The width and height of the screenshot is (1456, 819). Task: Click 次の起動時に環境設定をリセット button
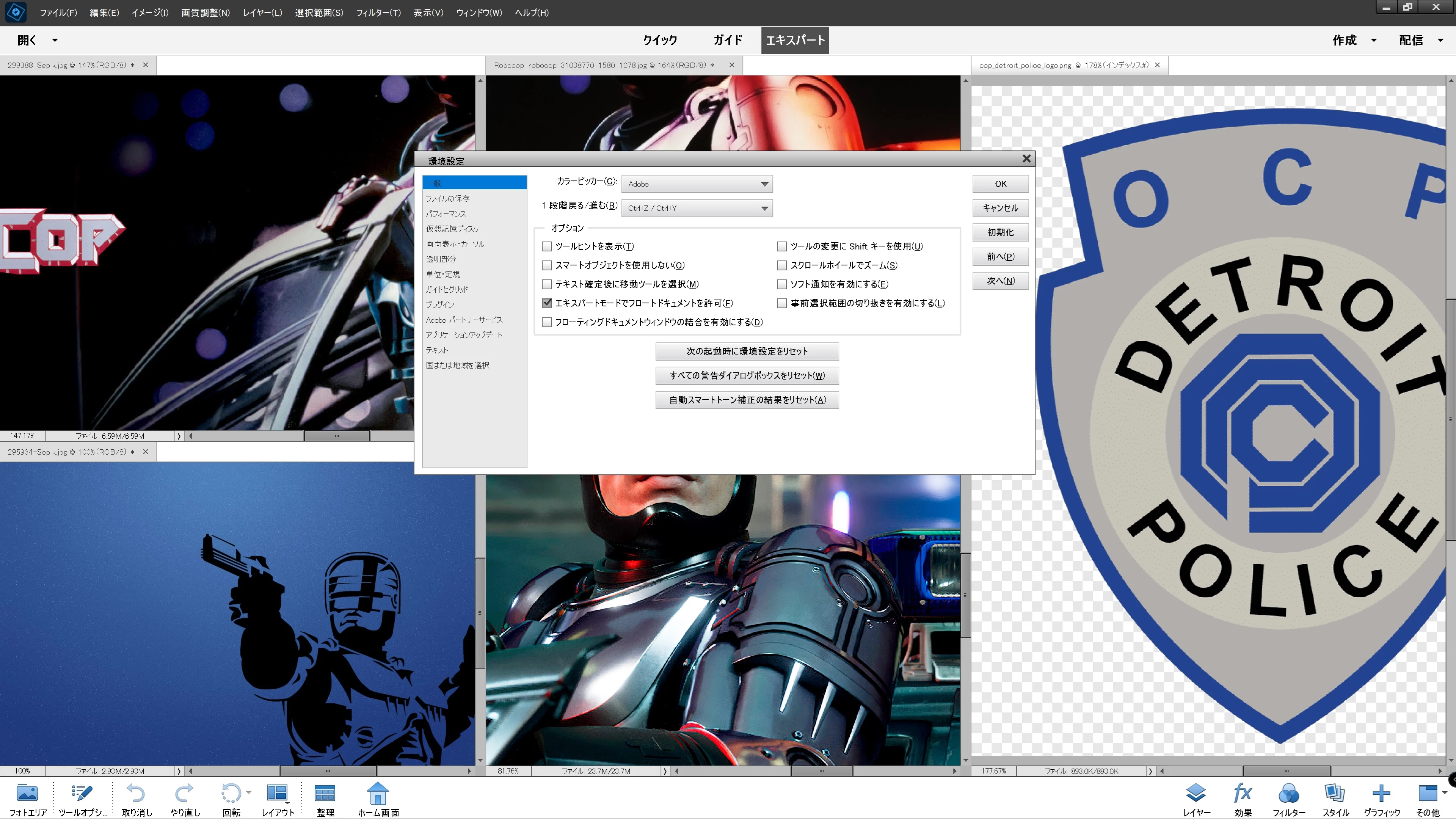tap(747, 351)
